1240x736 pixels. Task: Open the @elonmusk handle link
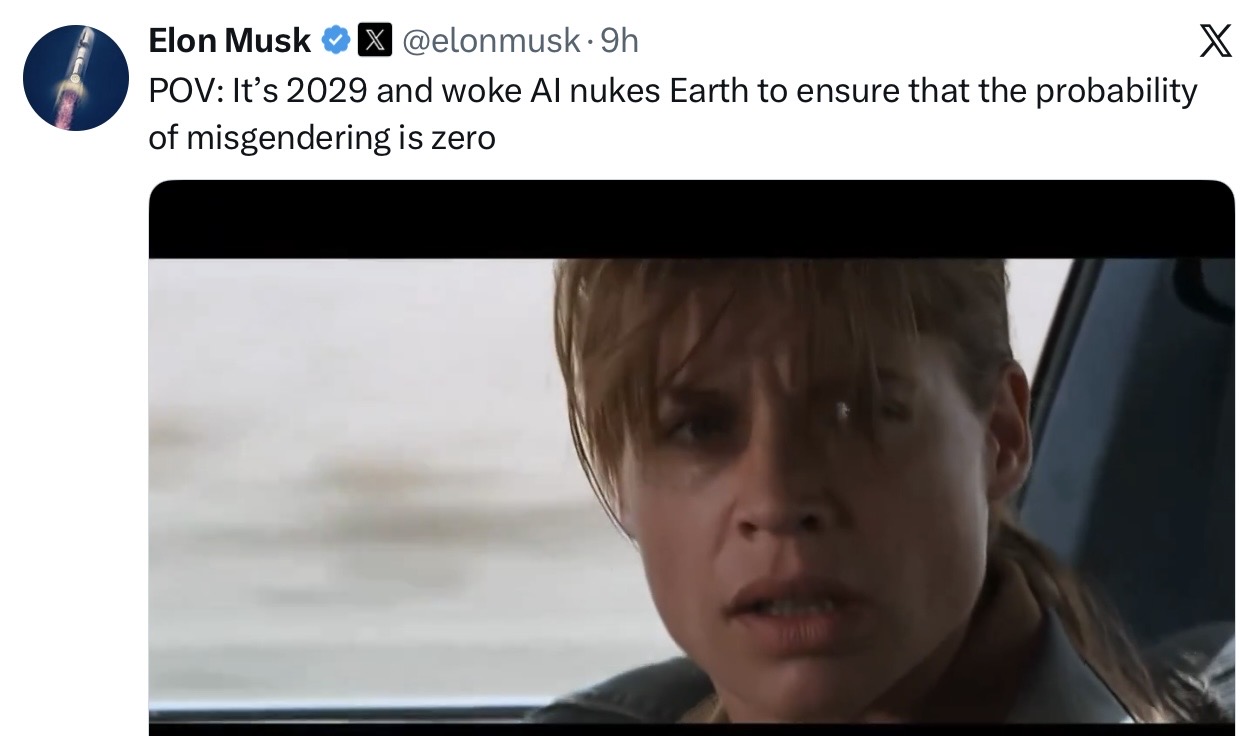[x=490, y=41]
